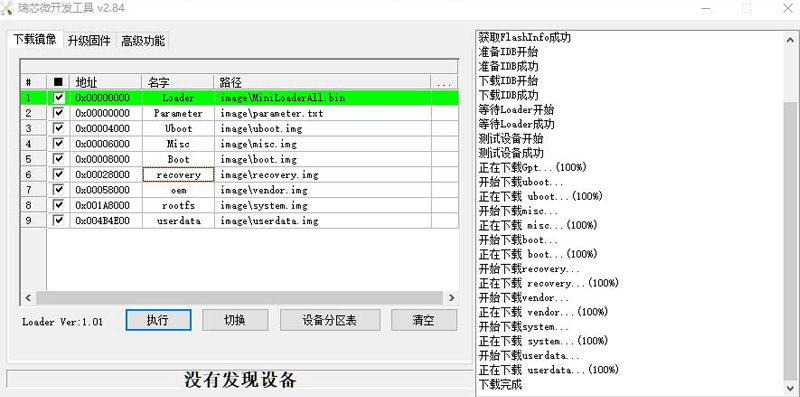Select the Parameter name cell
The image size is (800, 397).
pyautogui.click(x=178, y=113)
